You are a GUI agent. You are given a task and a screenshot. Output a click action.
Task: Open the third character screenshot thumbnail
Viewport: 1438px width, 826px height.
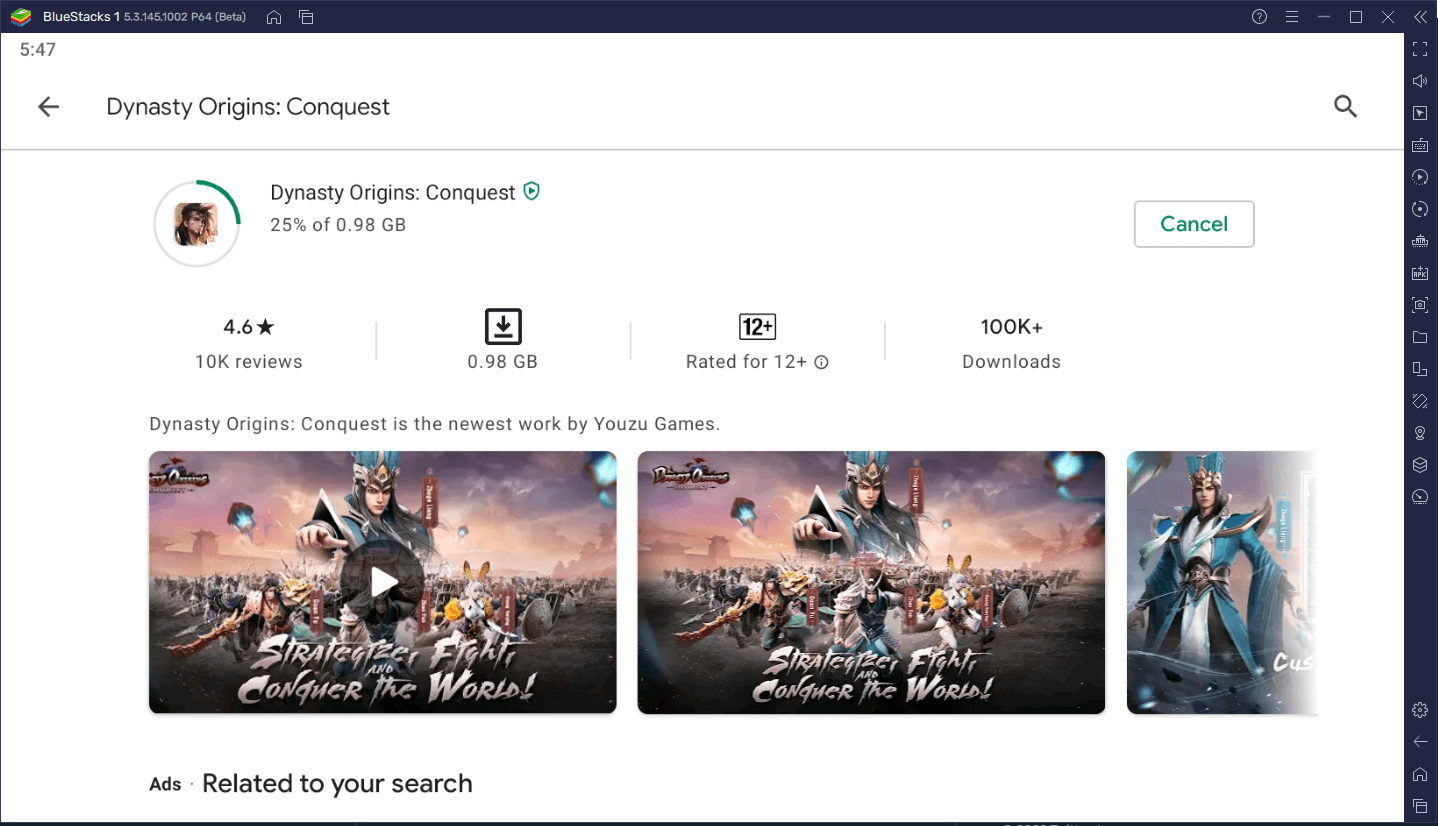point(1222,582)
